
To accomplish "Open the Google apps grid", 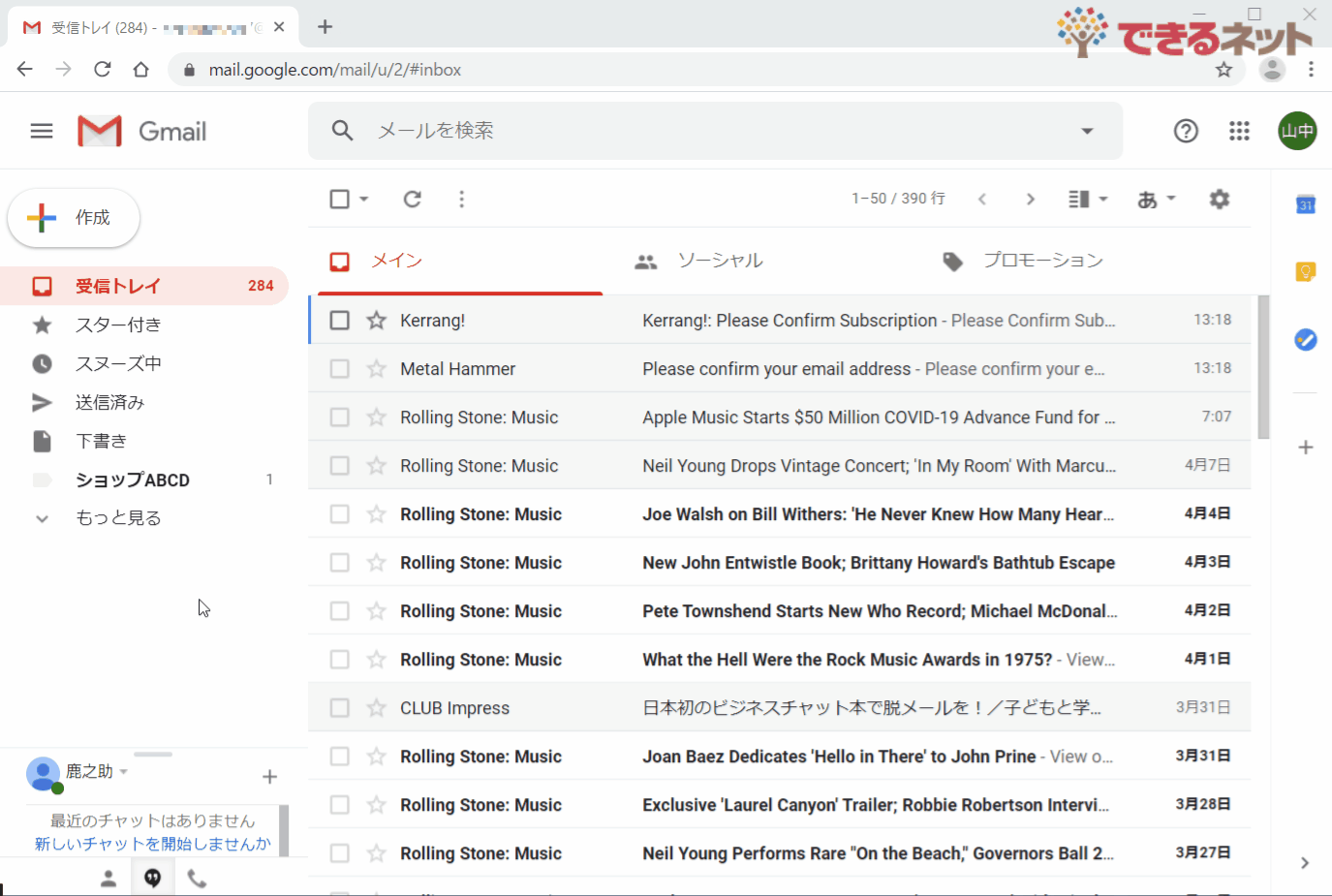I will (x=1239, y=131).
